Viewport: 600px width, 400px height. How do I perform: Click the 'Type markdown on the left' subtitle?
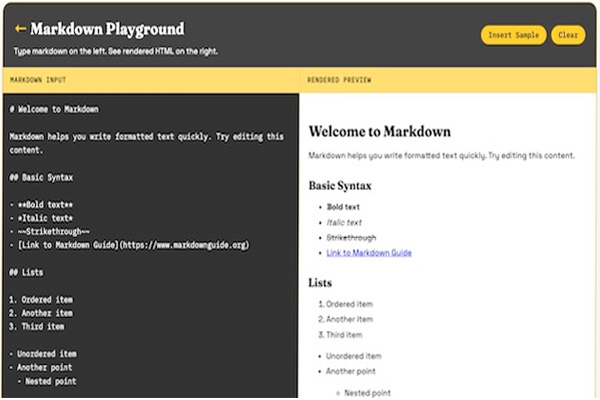tap(116, 51)
